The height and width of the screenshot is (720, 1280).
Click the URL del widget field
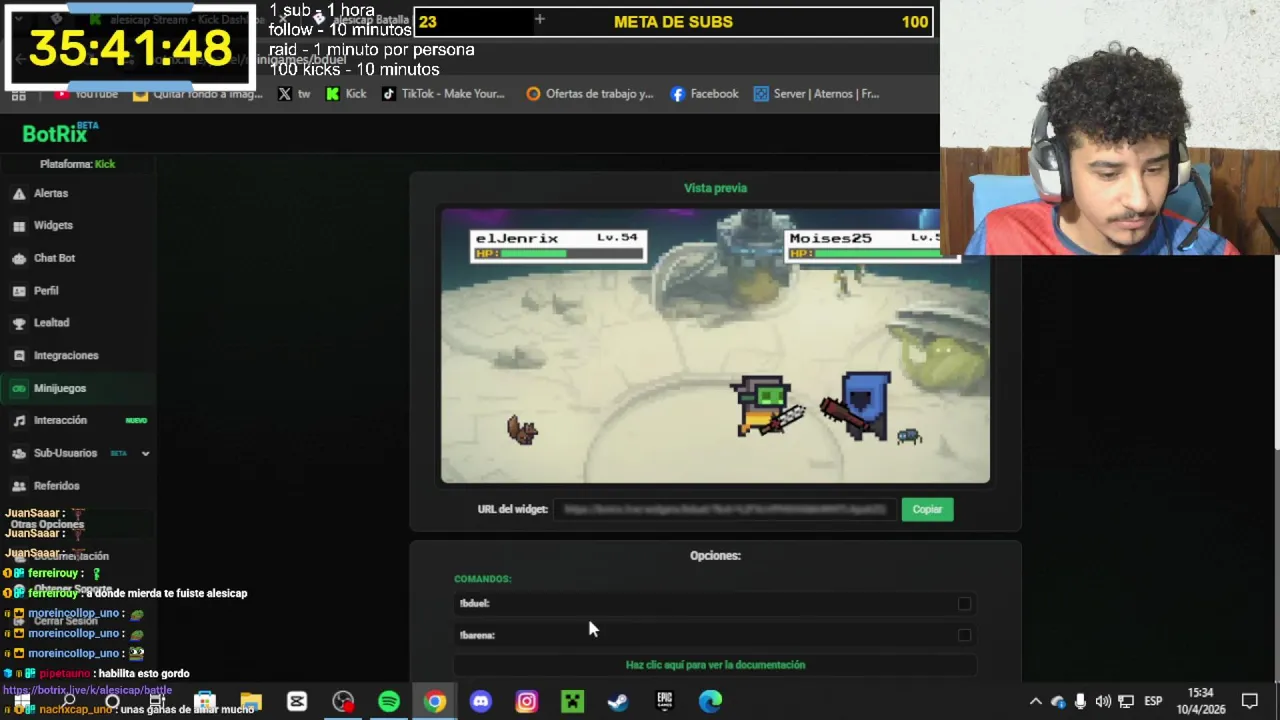point(724,509)
